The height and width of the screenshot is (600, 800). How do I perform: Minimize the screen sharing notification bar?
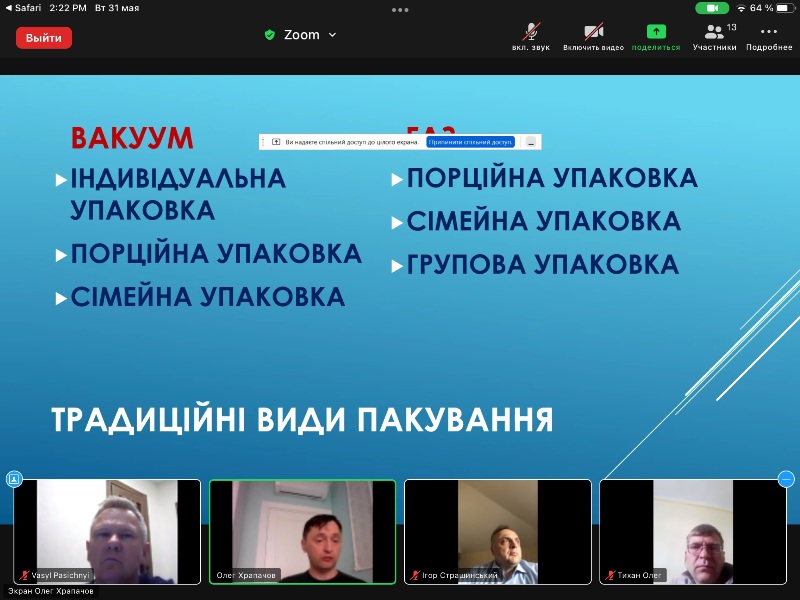(x=531, y=142)
